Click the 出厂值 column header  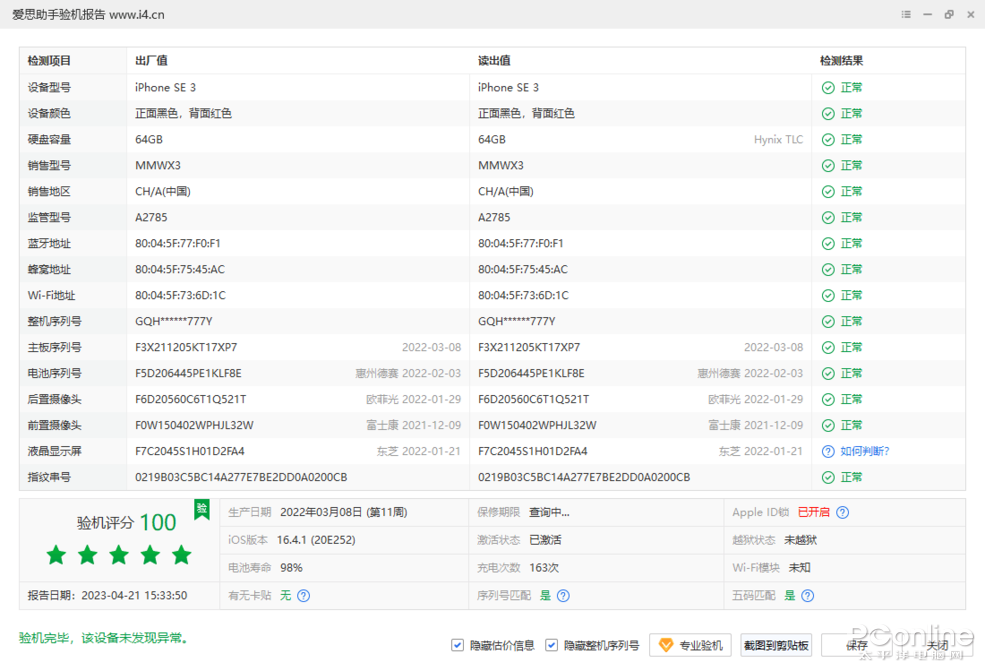tap(151, 61)
